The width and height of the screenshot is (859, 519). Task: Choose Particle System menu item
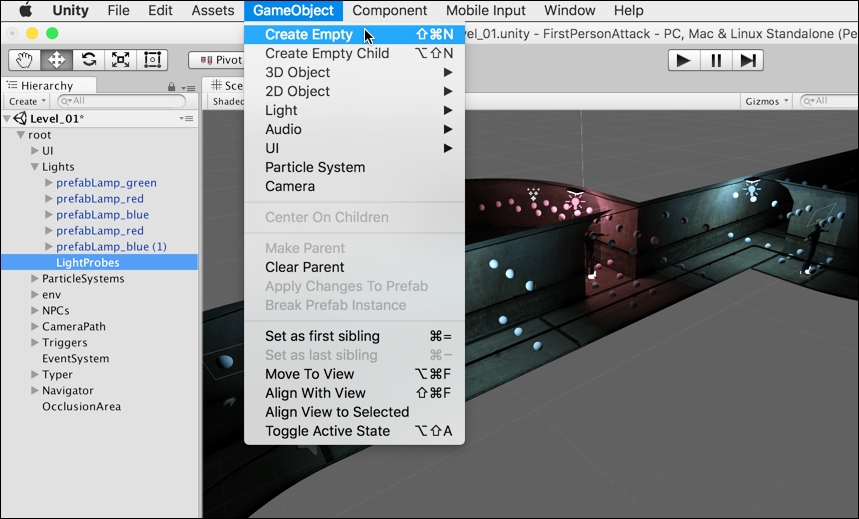coord(354,167)
